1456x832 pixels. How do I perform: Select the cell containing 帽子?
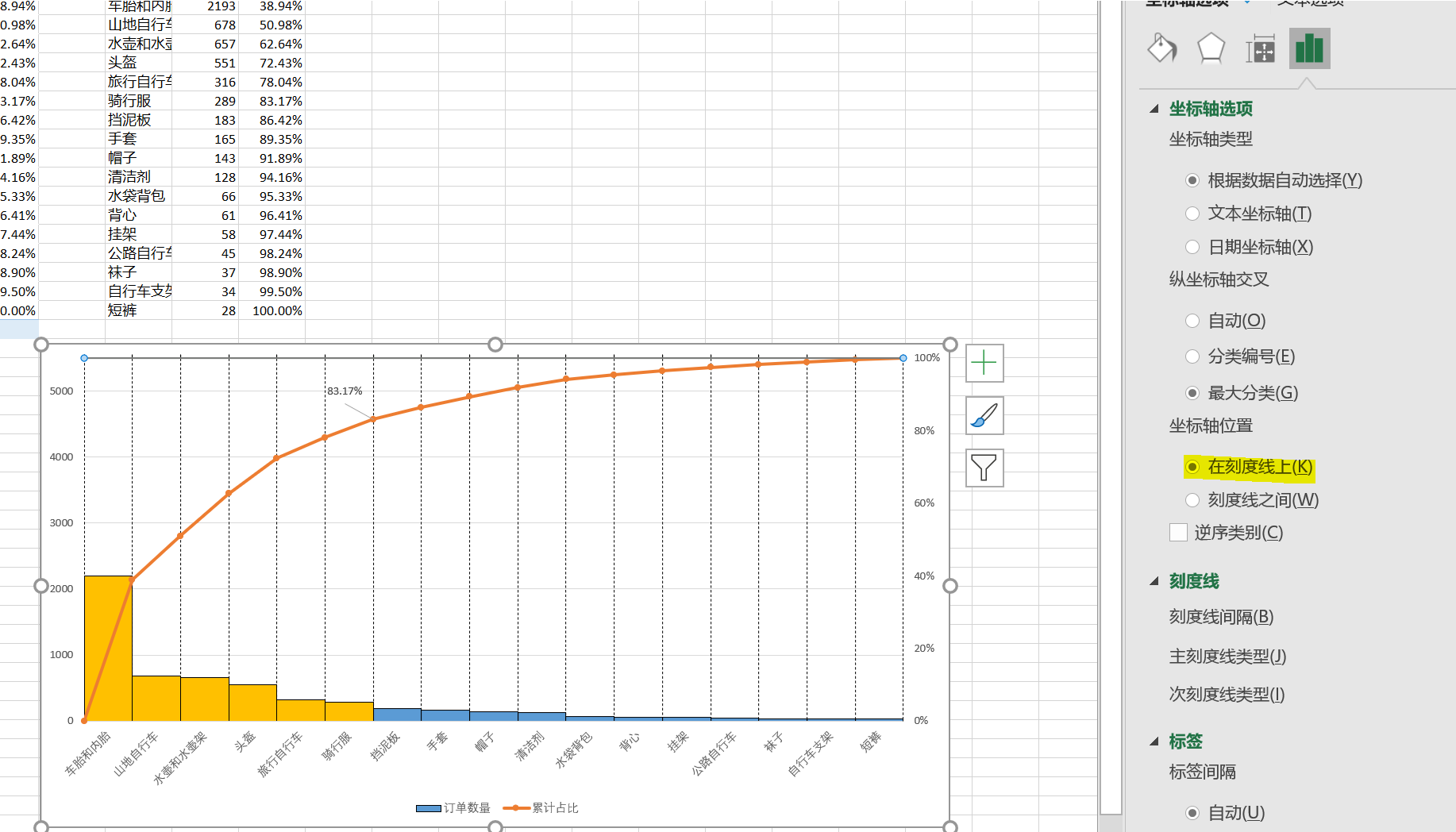[138, 158]
